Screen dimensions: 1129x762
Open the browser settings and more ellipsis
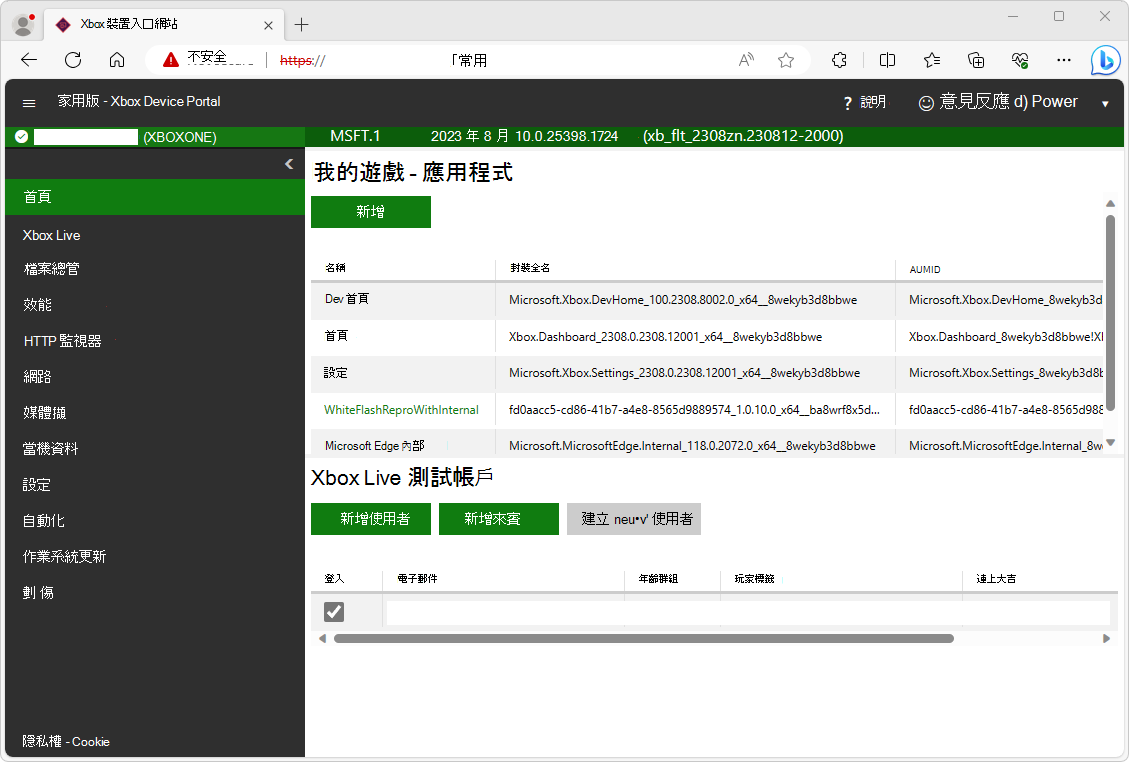1063,60
